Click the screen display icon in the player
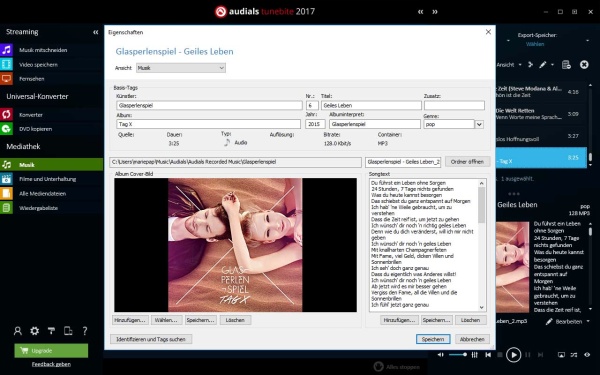 point(561,355)
